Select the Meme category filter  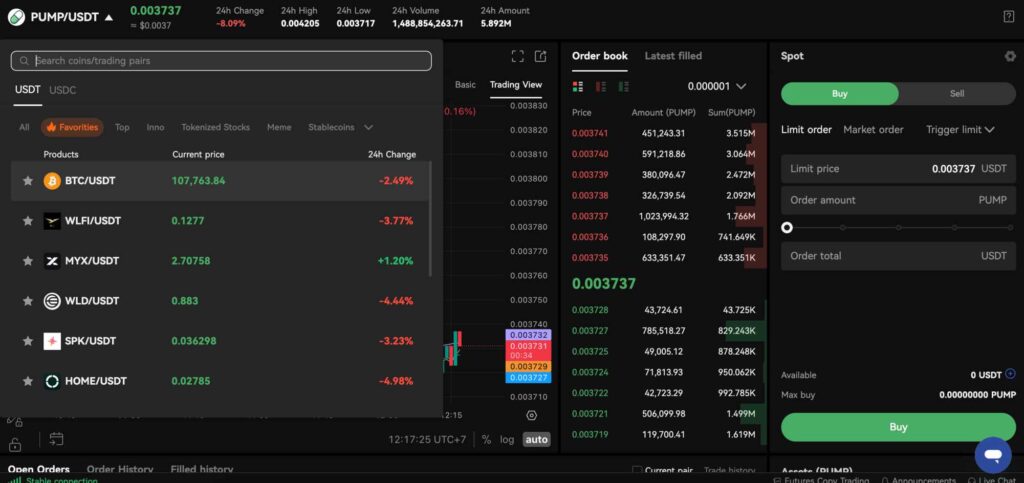pos(279,127)
